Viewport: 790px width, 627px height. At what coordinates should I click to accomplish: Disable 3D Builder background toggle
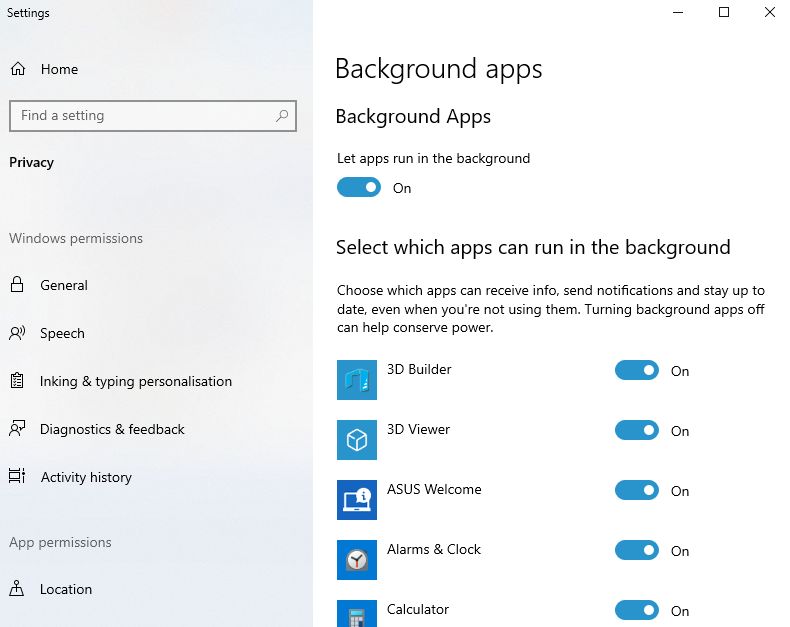coord(637,370)
